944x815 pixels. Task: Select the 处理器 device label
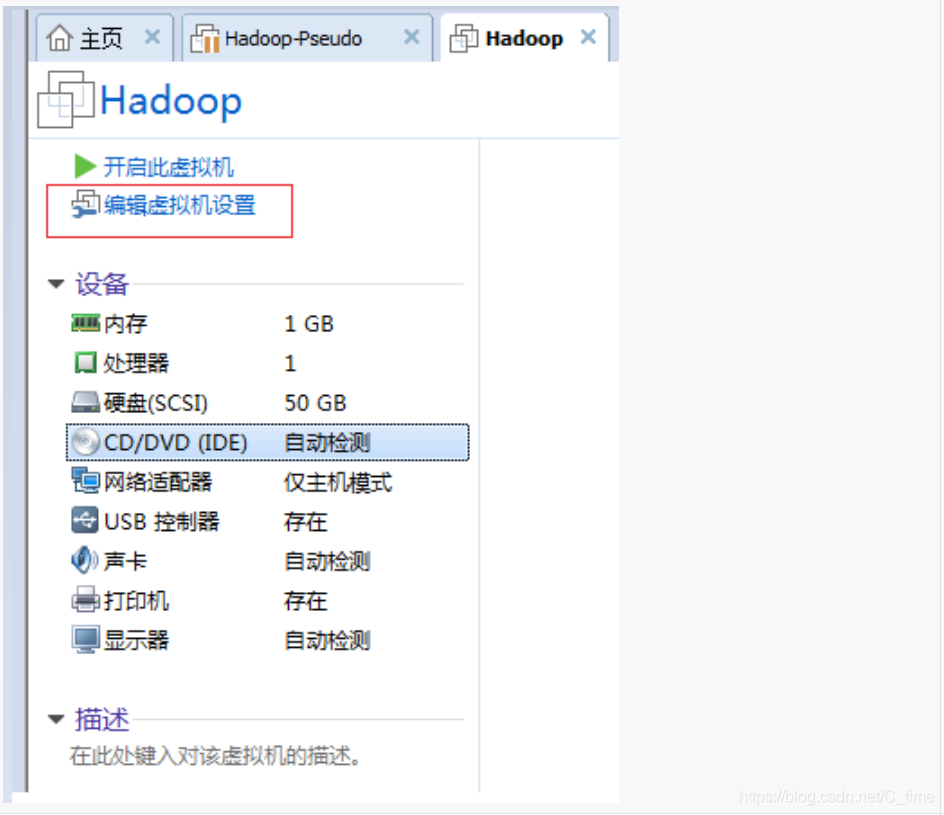click(136, 363)
